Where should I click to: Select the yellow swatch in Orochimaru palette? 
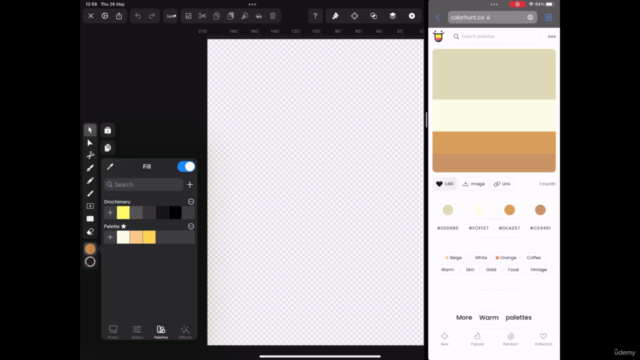[x=123, y=213]
